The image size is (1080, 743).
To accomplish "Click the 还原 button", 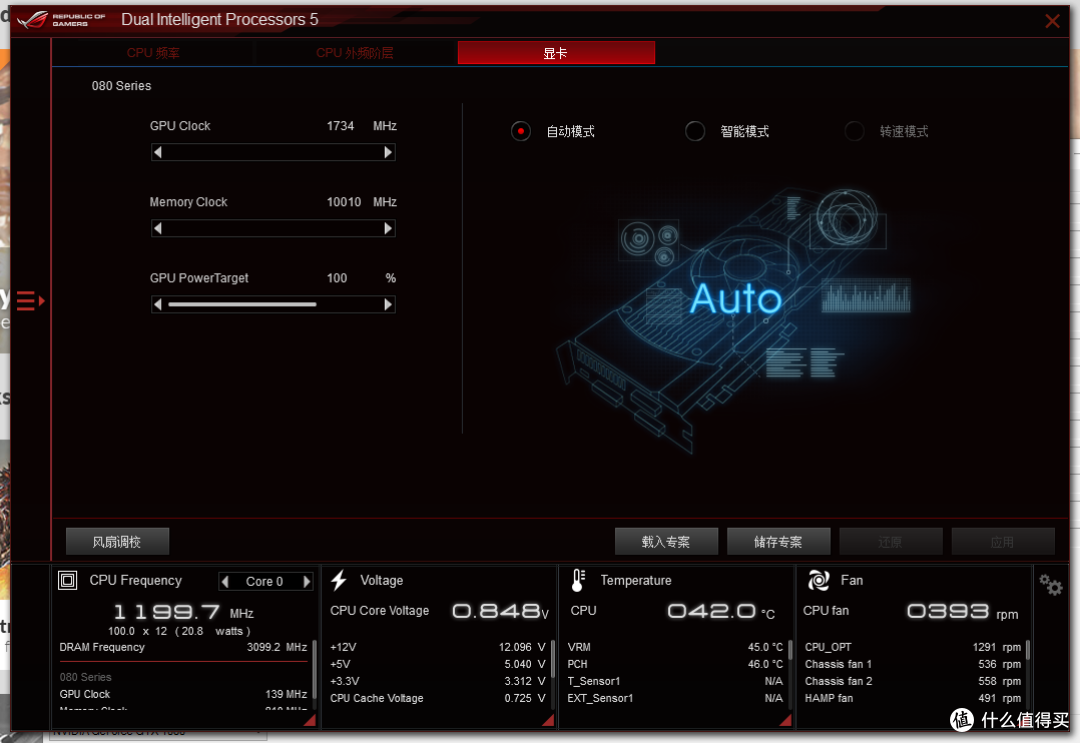I will [891, 542].
